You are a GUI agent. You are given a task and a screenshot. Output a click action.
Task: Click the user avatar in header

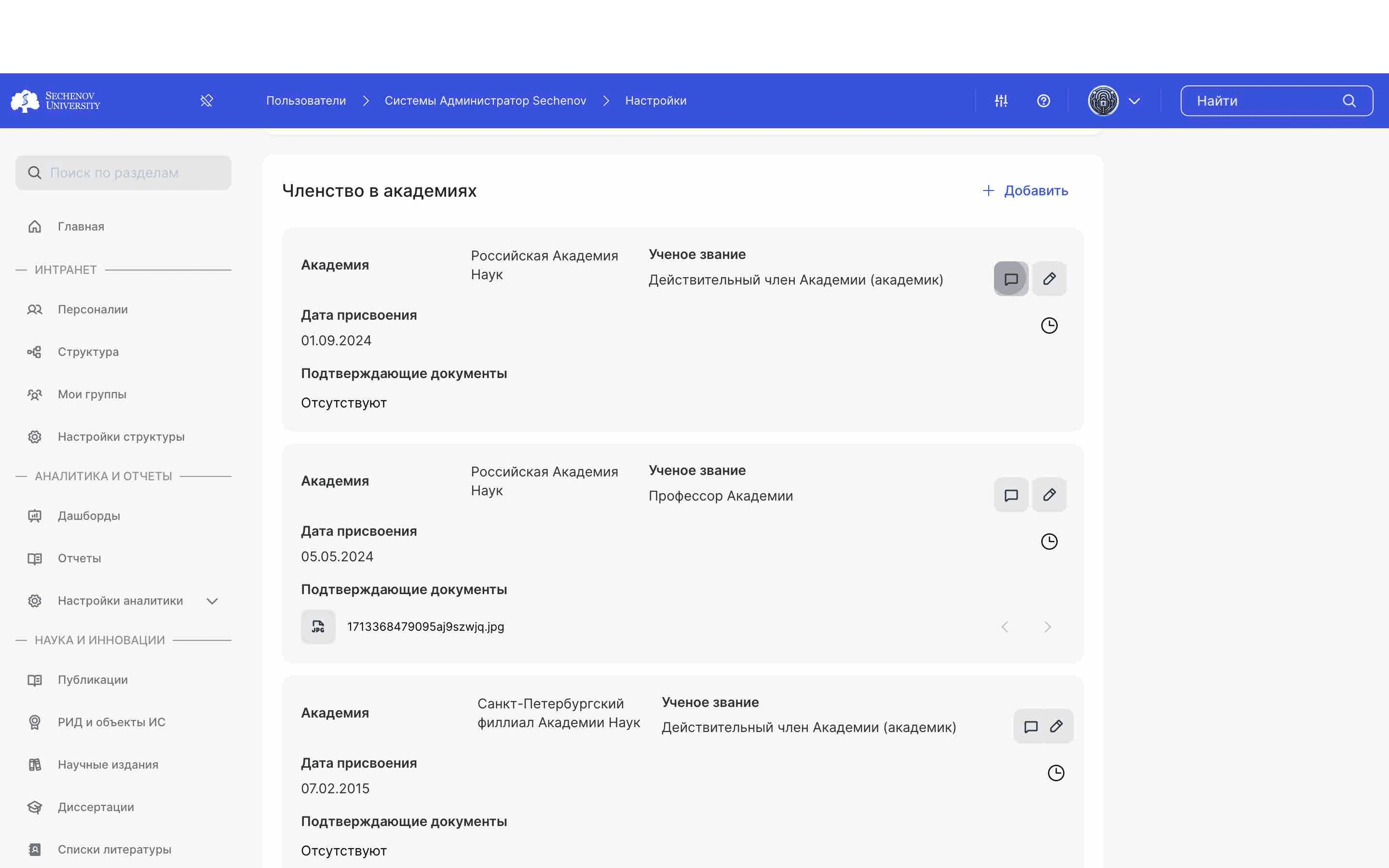coord(1103,101)
